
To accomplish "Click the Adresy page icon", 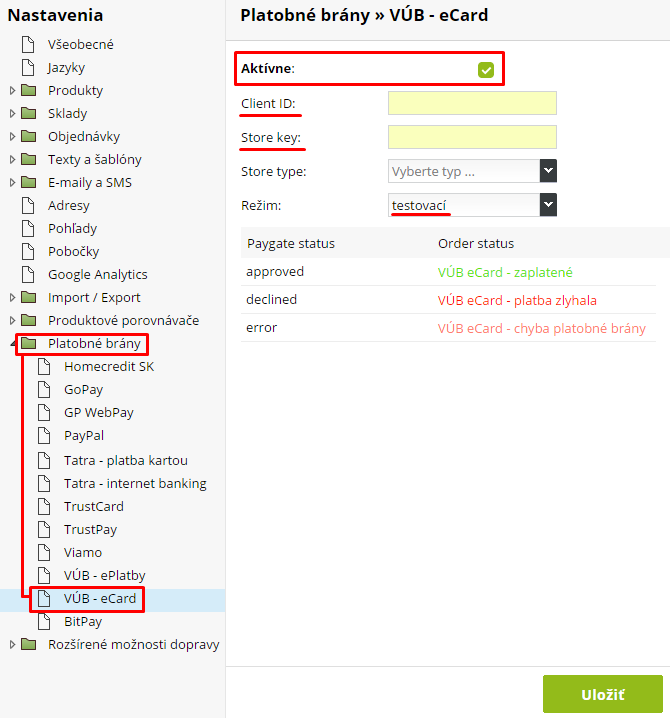I will (x=28, y=205).
